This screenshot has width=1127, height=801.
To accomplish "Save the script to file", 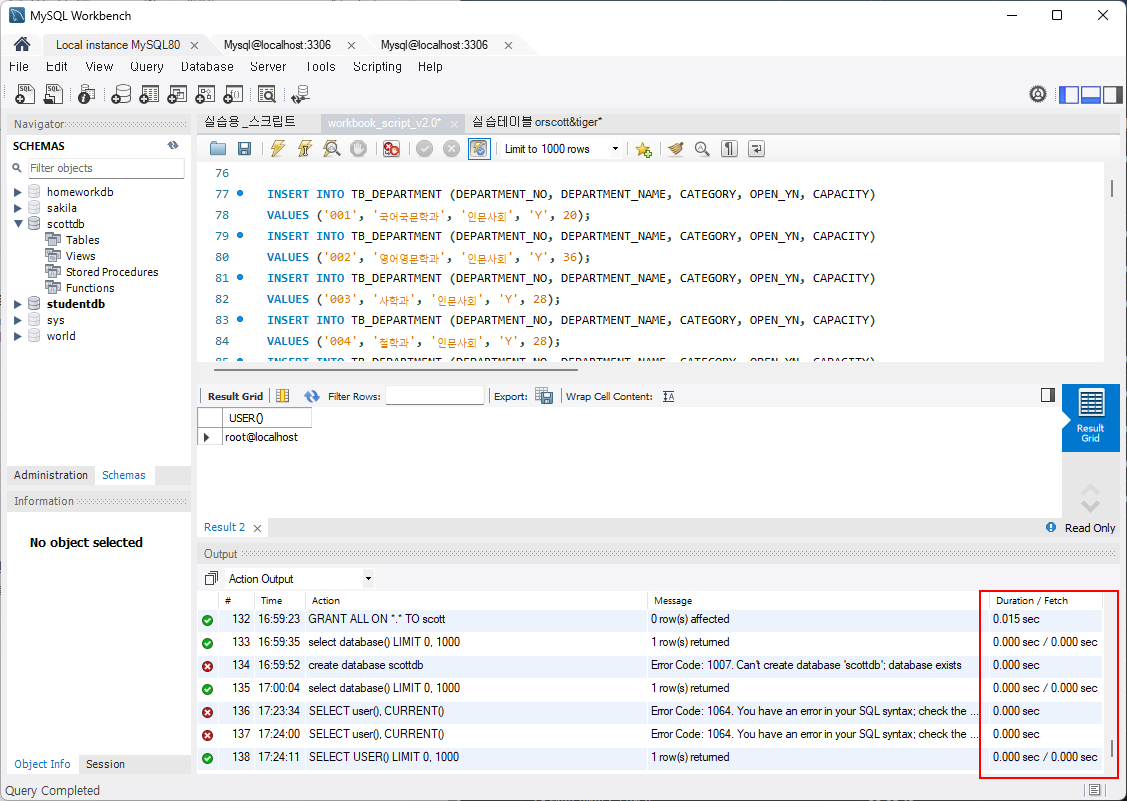I will click(x=244, y=149).
